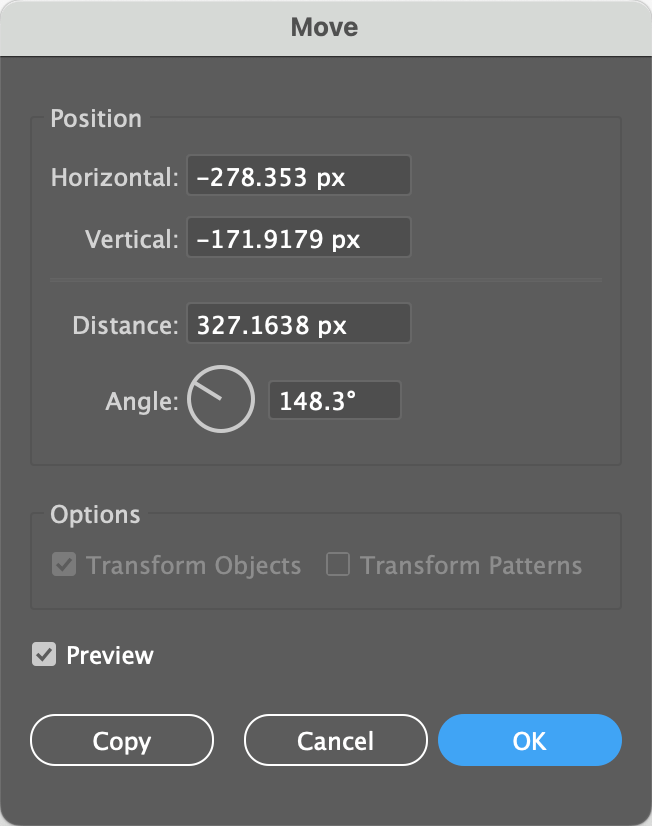
Task: Click the "Horizontal:" text label
Action: click(114, 177)
